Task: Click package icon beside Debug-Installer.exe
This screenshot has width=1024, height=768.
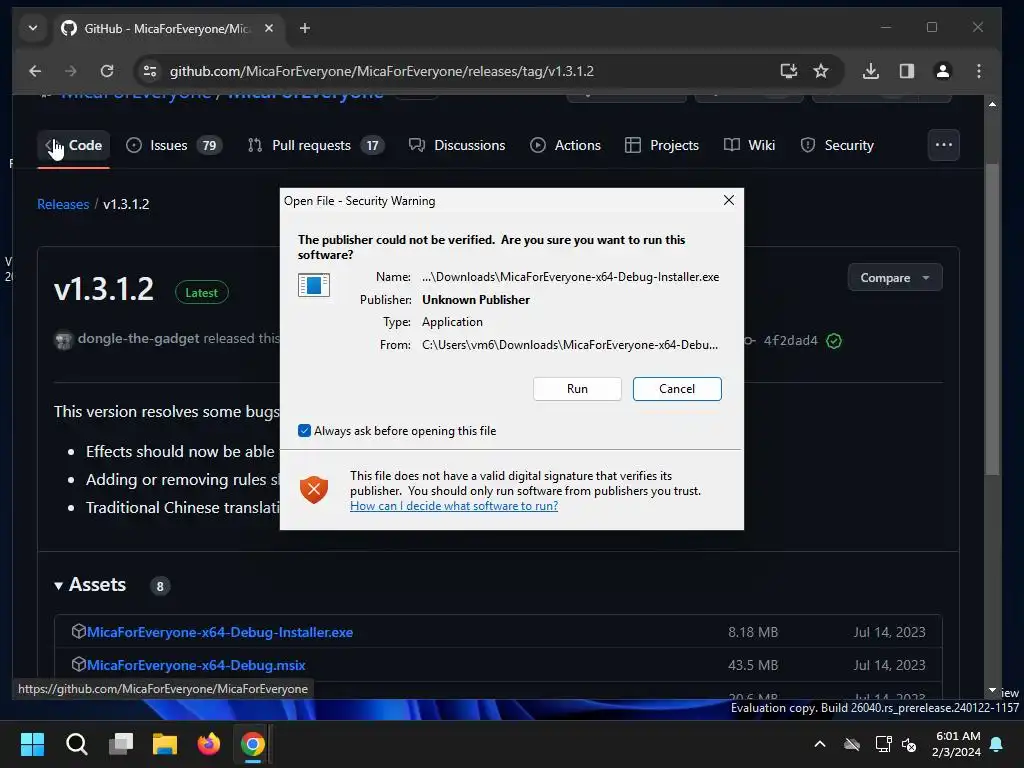Action: coord(78,631)
